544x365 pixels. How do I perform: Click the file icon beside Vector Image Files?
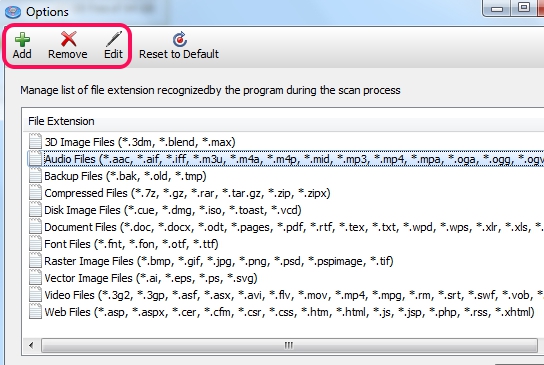[x=35, y=278]
